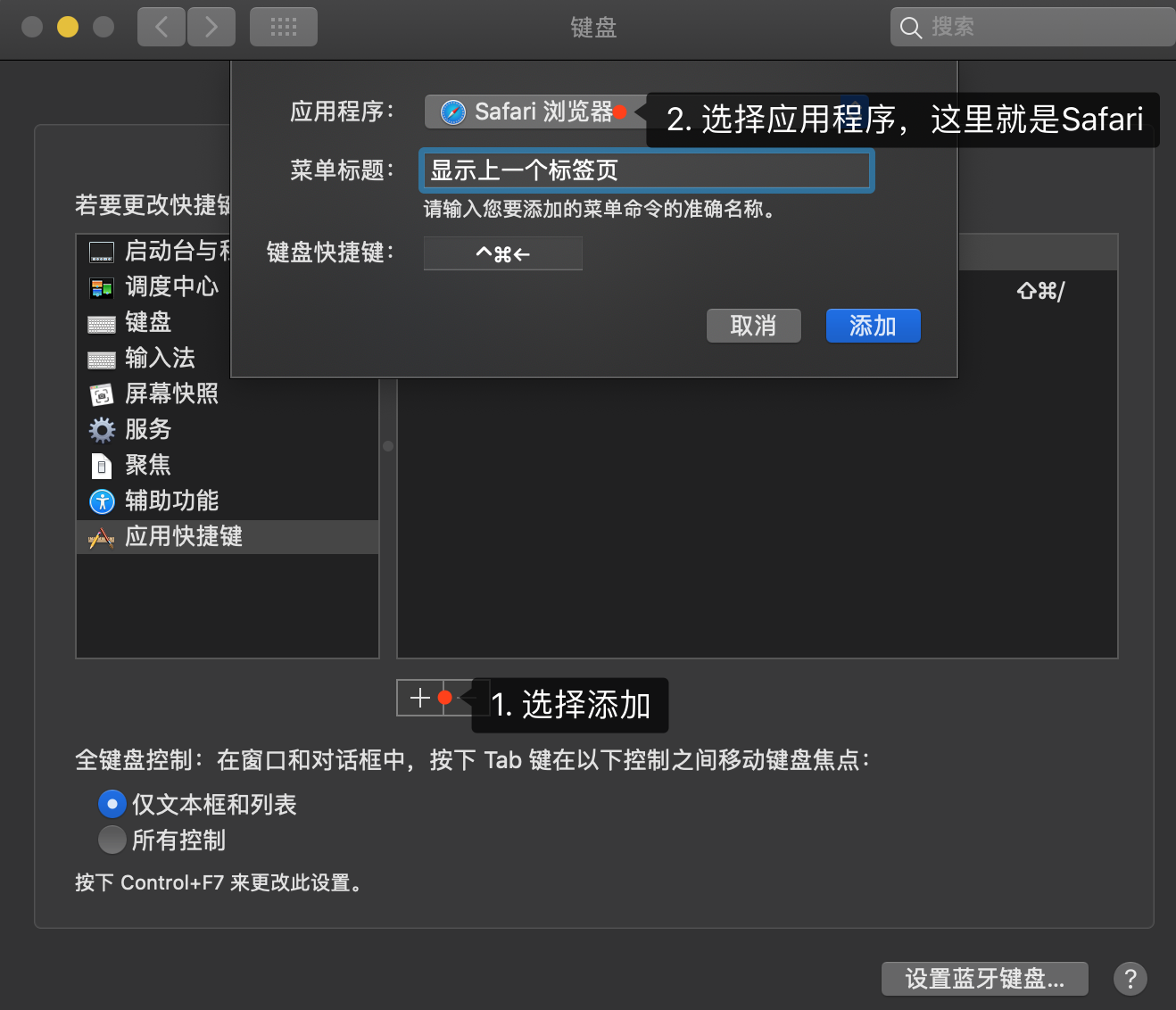
Task: Edit the 菜单标题 text field
Action: (x=646, y=170)
